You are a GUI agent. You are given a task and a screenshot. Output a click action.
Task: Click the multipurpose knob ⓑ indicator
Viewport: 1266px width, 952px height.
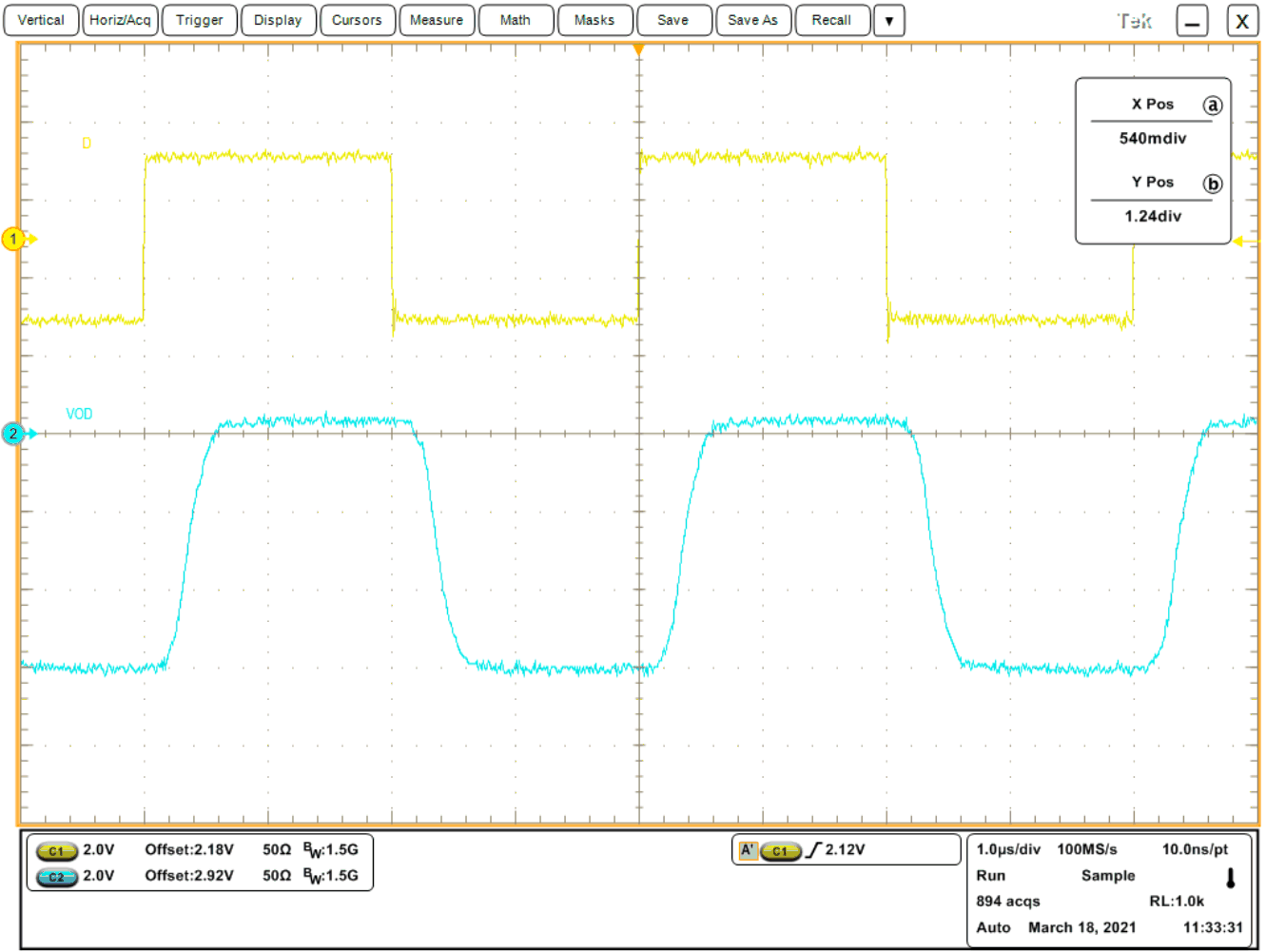click(x=1214, y=184)
